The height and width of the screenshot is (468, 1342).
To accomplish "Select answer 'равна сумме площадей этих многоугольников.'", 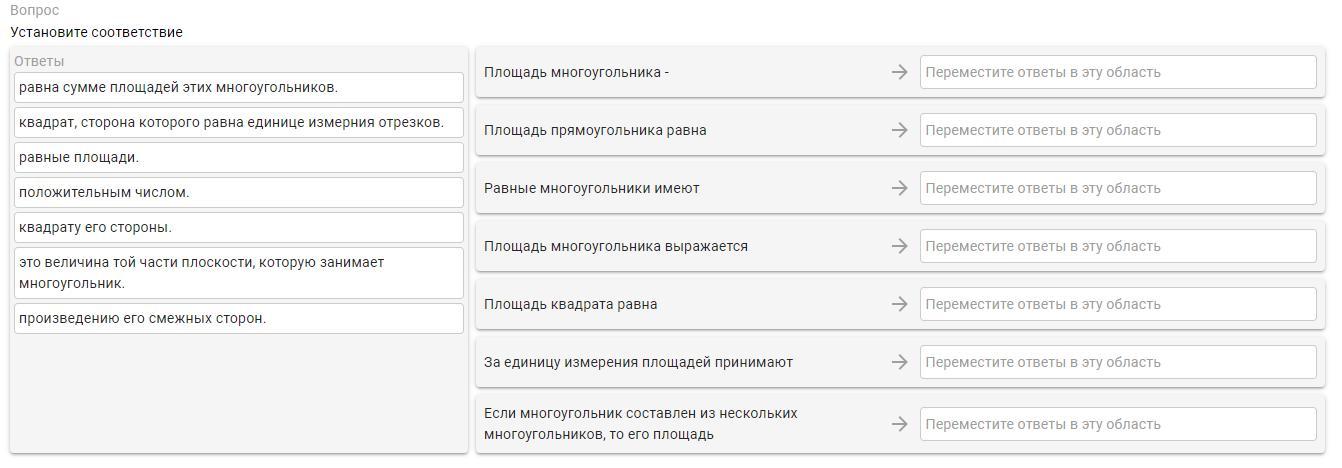I will tap(239, 87).
